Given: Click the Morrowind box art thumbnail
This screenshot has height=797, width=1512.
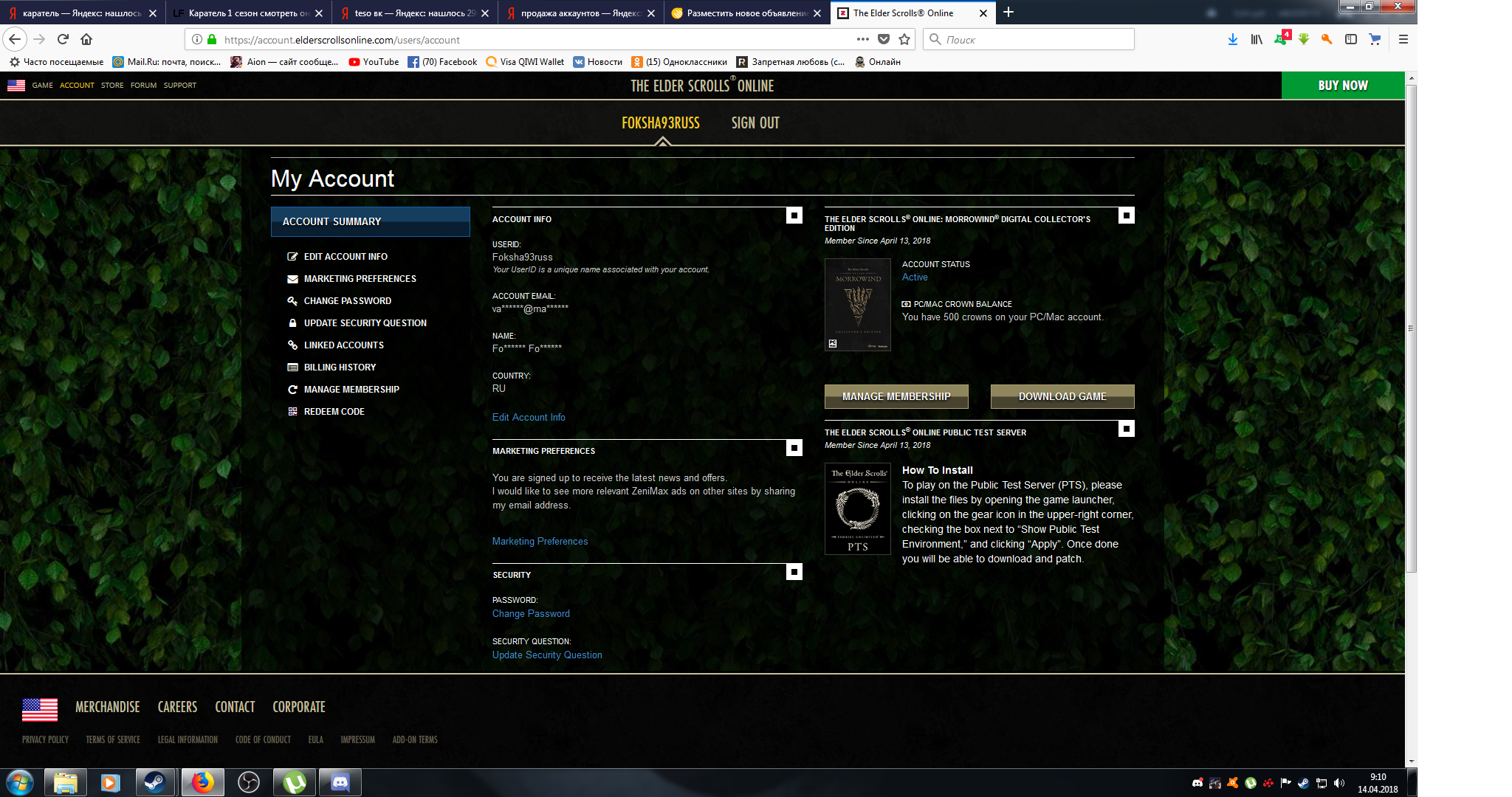Looking at the screenshot, I should click(858, 305).
